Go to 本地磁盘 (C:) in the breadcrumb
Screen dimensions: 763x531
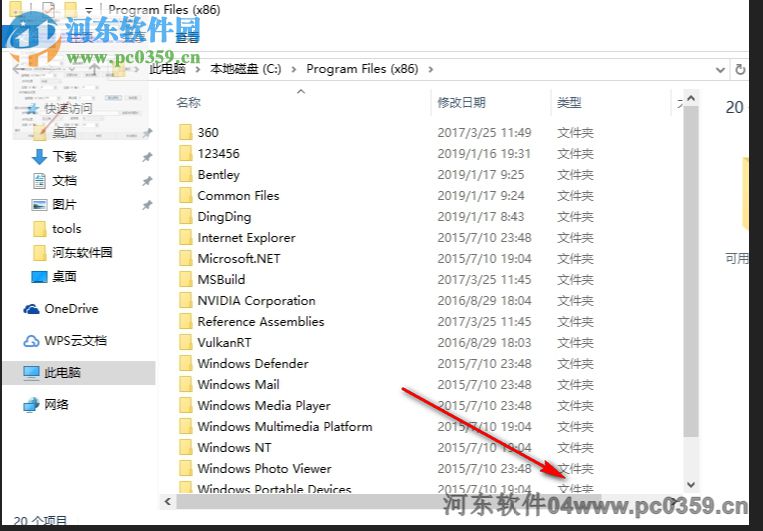pos(246,69)
